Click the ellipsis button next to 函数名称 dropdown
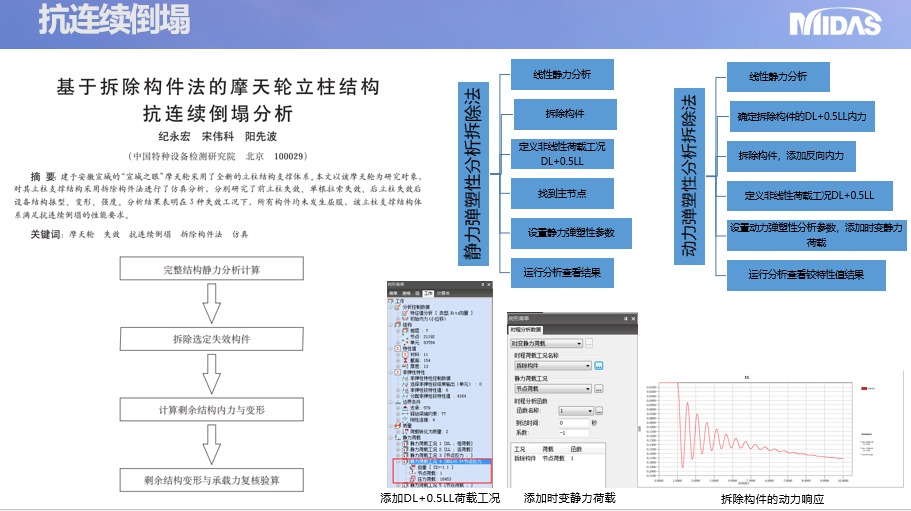 click(x=600, y=410)
